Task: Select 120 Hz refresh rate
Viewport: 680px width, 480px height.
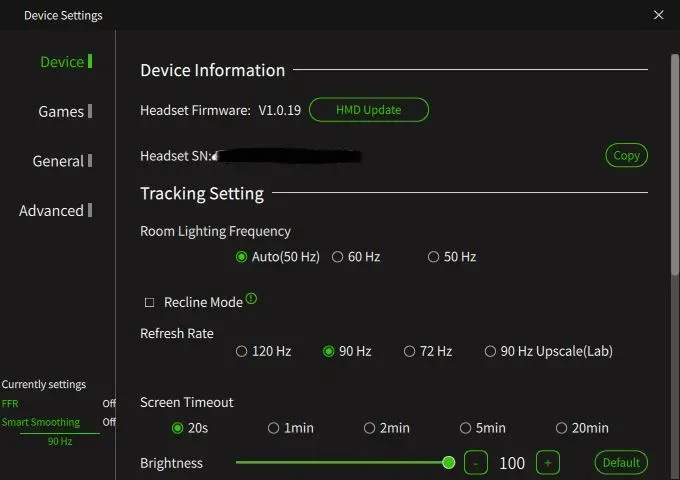Action: click(241, 351)
